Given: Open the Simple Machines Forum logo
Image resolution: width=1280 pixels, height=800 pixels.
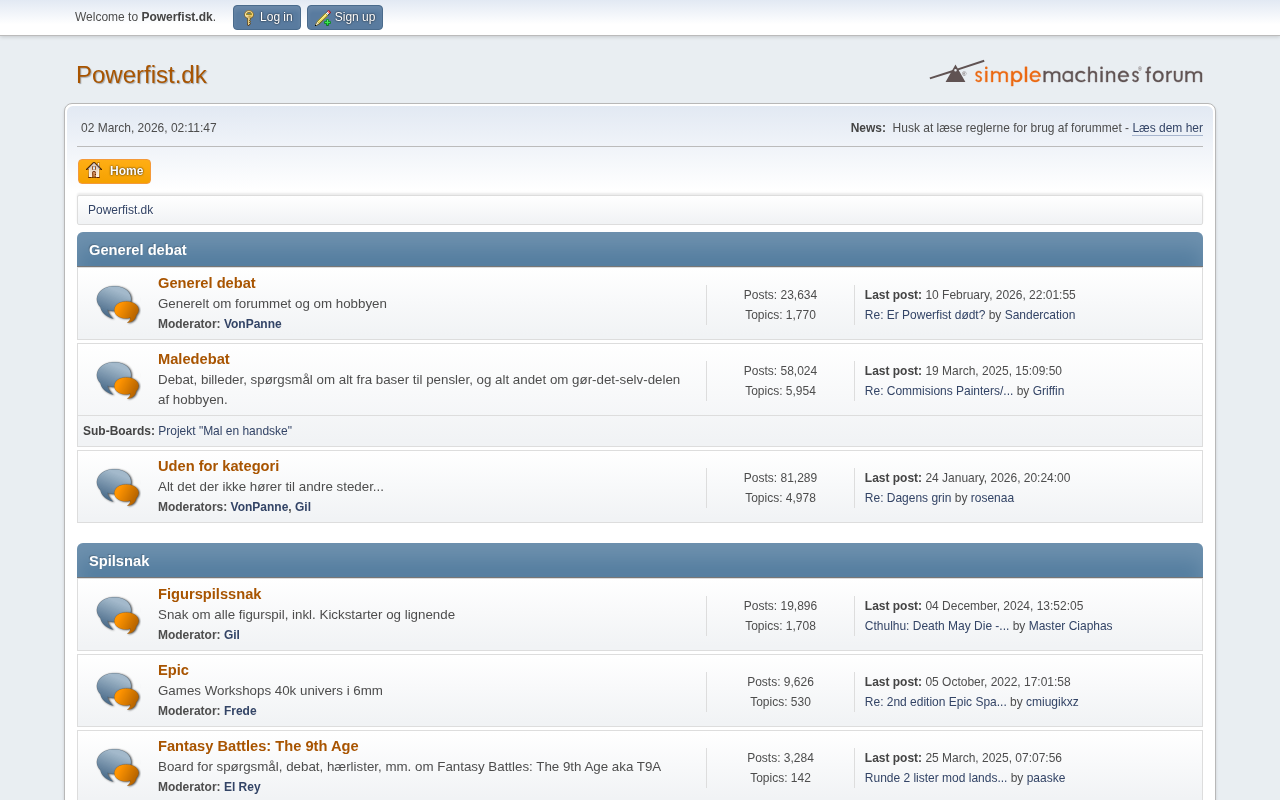Looking at the screenshot, I should pyautogui.click(x=1066, y=73).
